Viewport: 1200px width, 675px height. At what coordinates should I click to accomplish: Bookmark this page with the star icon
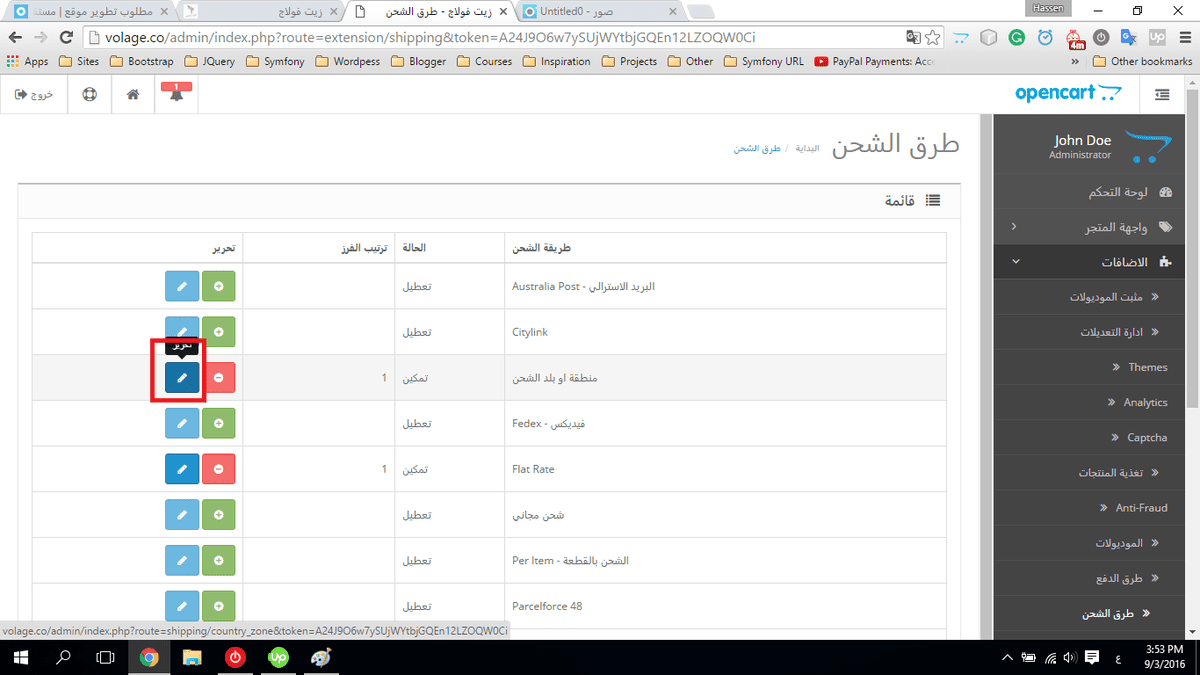(932, 37)
